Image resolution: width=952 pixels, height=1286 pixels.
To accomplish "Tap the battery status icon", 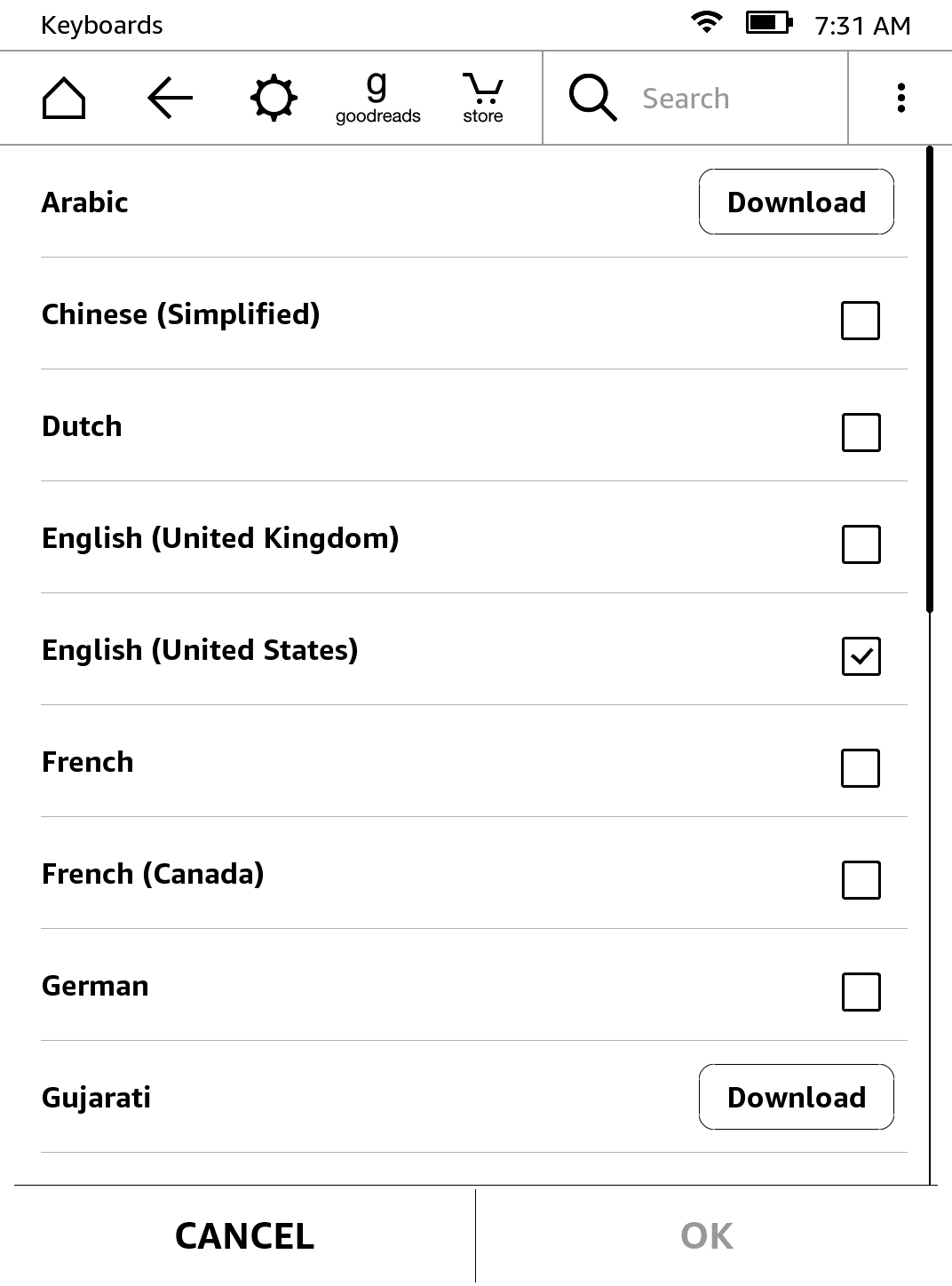I will 768,23.
